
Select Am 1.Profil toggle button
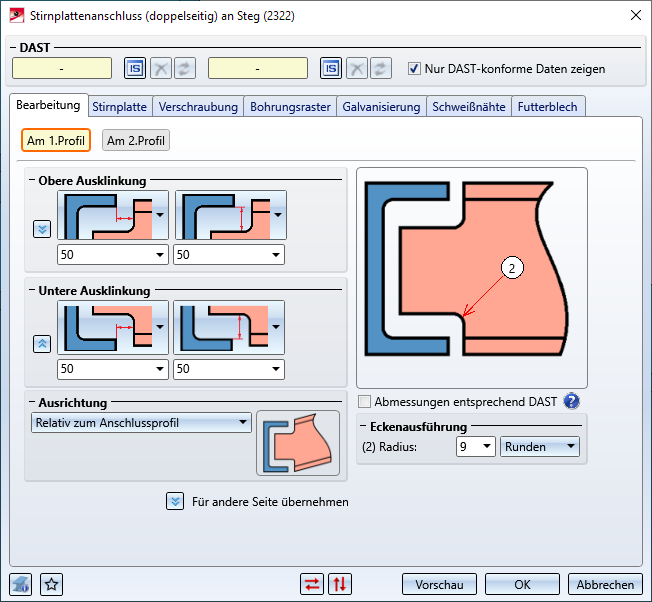click(x=56, y=141)
